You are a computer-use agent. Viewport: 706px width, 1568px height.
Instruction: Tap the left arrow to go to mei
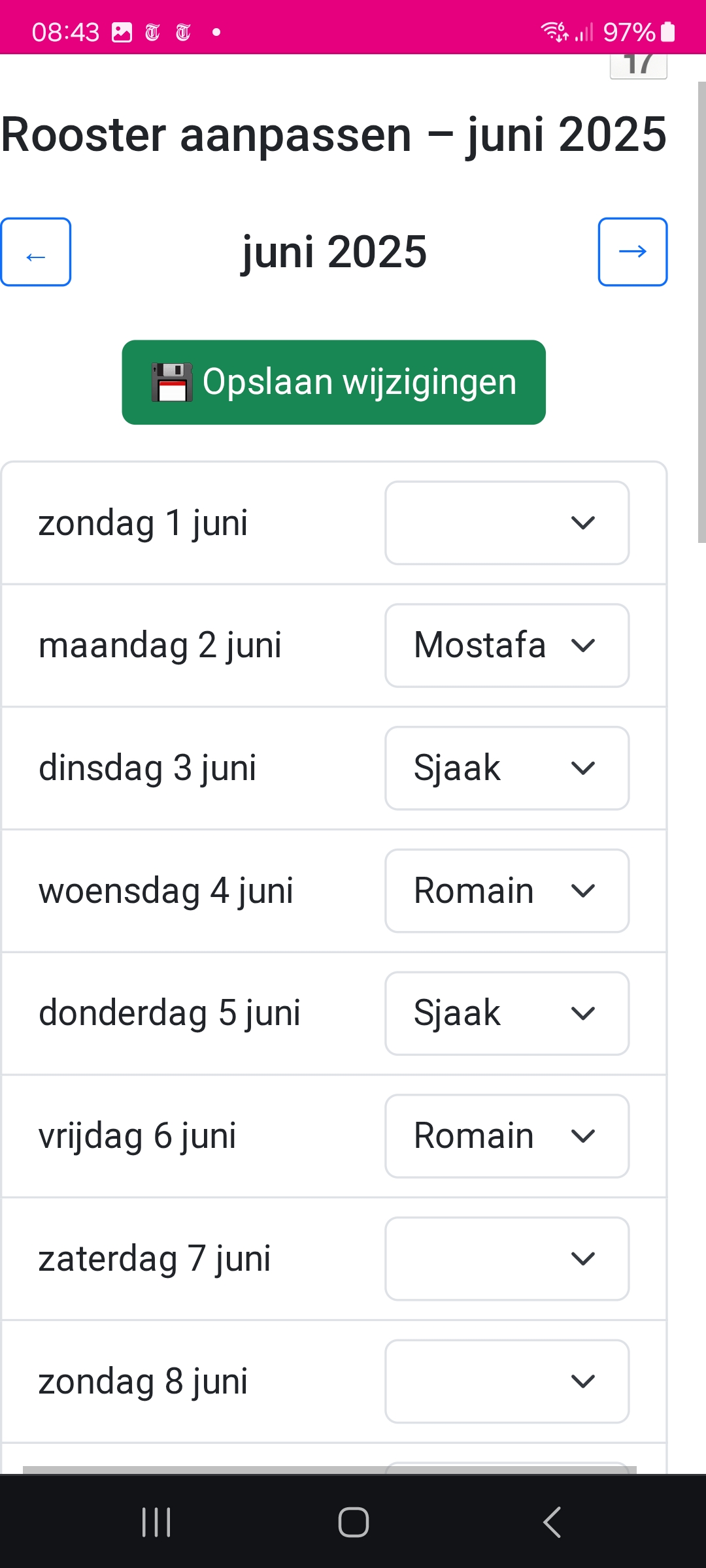36,252
